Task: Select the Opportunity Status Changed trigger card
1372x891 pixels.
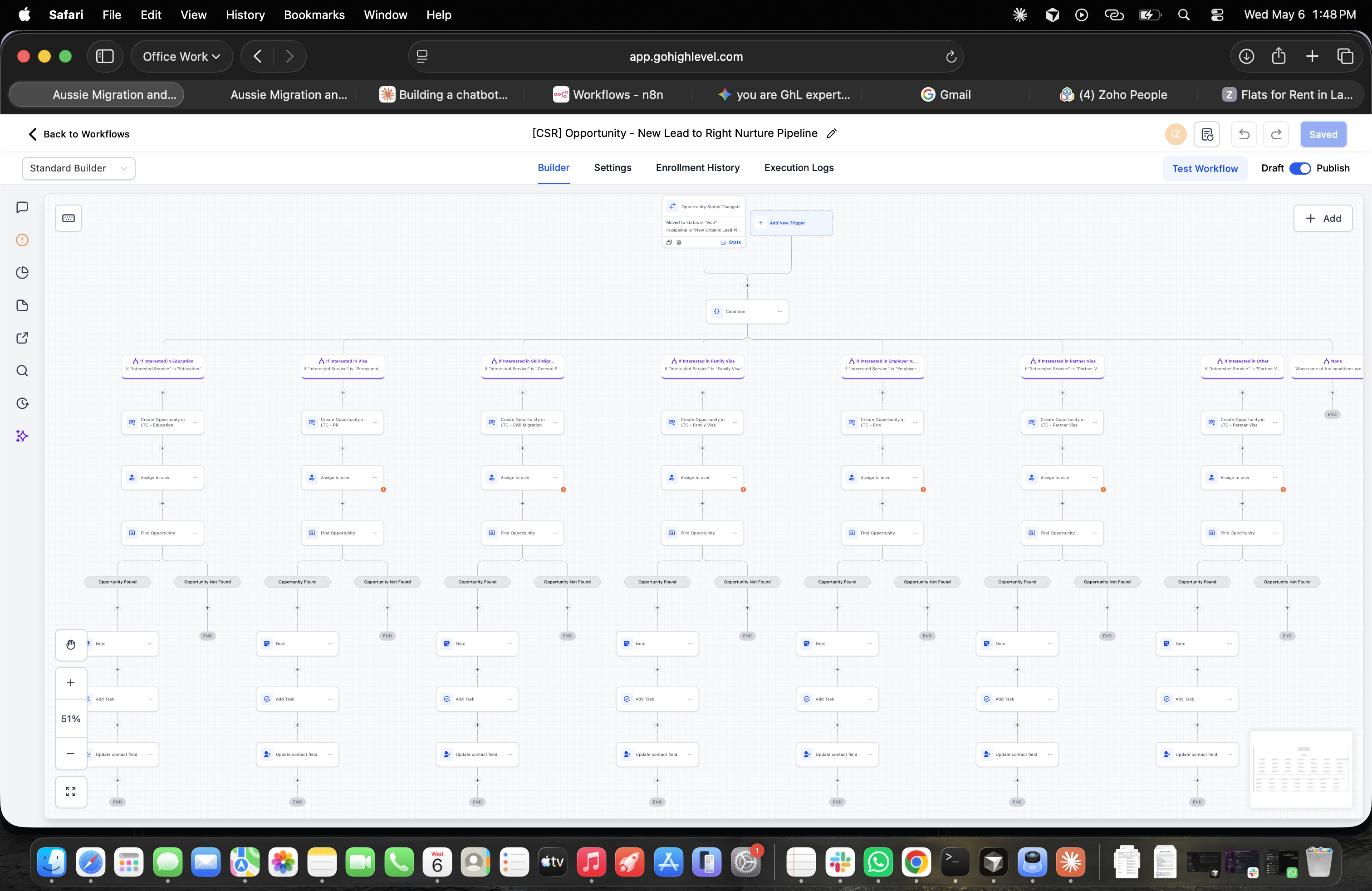Action: point(703,222)
